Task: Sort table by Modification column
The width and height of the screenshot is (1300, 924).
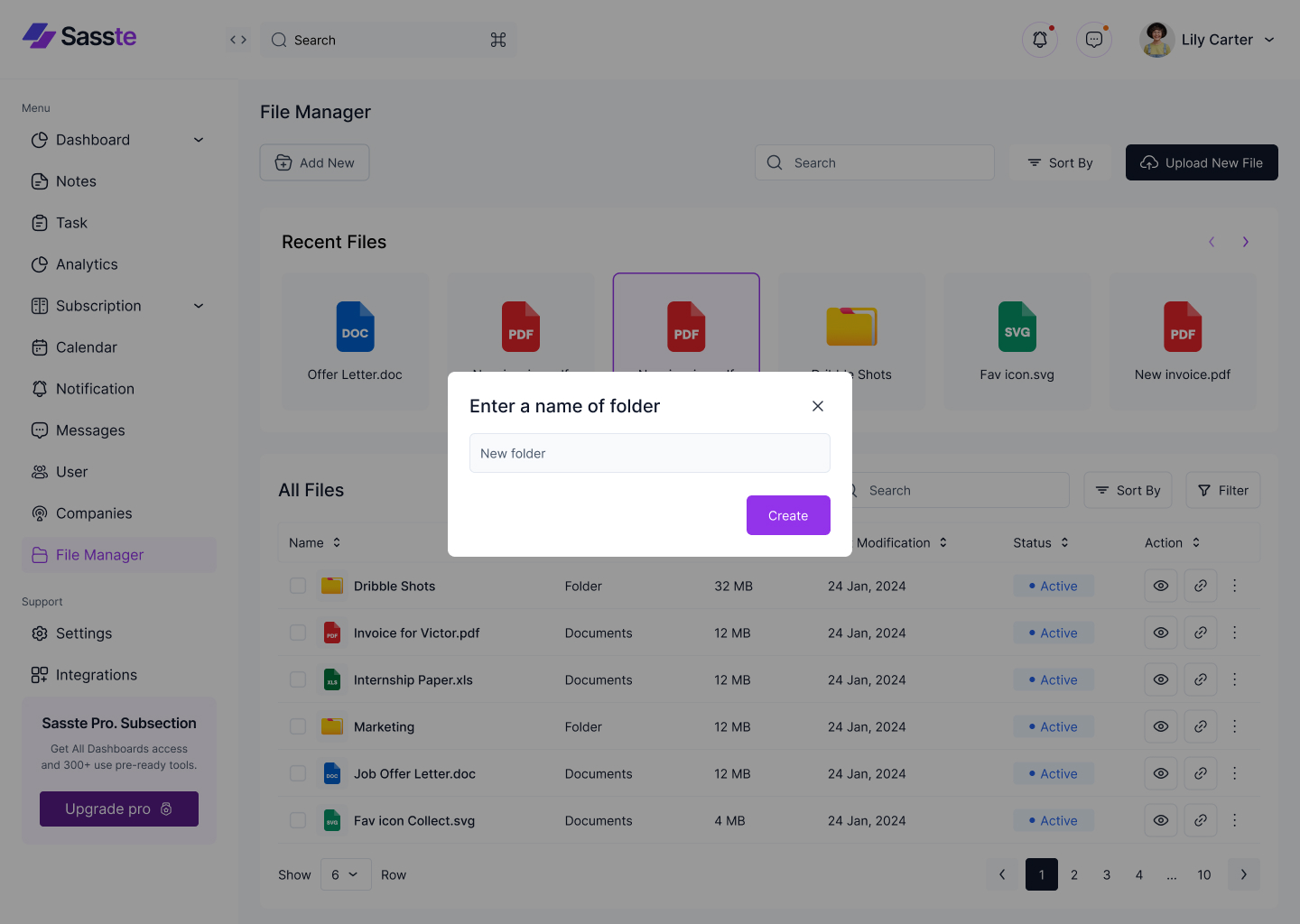Action: 902,542
